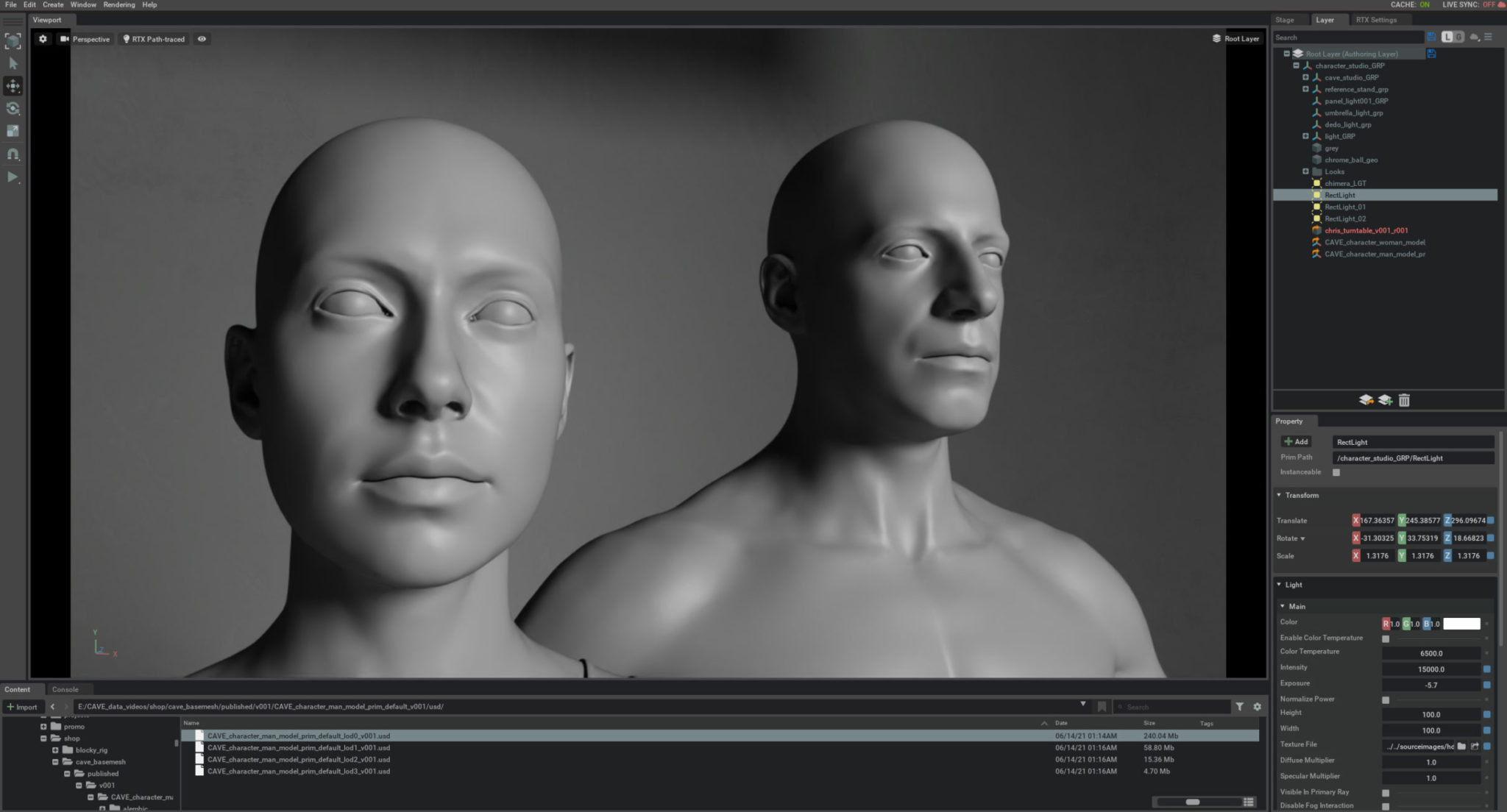Open the content browser filter icon
This screenshot has width=1507, height=812.
(1240, 707)
